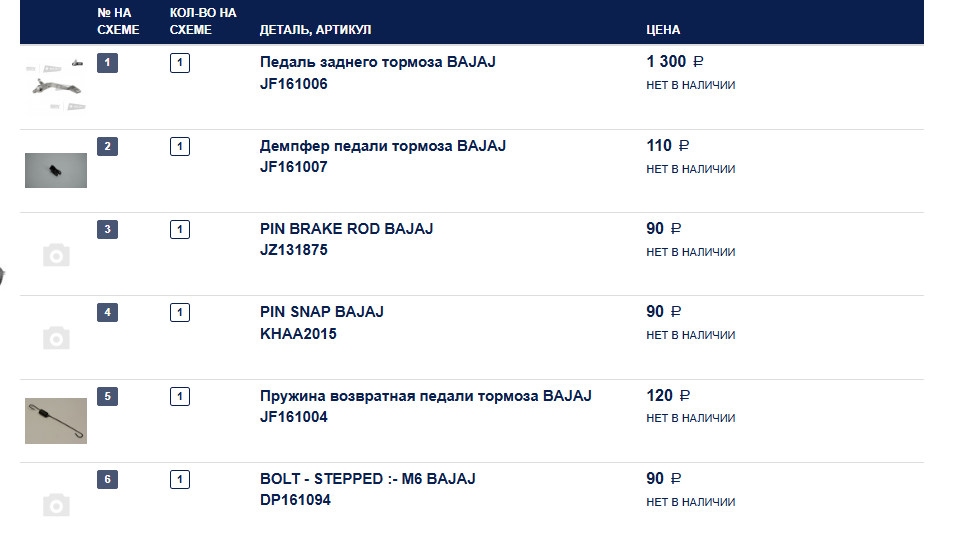Click scheme number badge 2

click(107, 146)
